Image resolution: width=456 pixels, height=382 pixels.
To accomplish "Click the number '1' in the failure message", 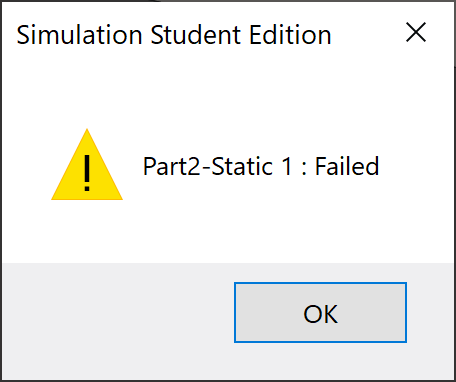I will click(287, 166).
